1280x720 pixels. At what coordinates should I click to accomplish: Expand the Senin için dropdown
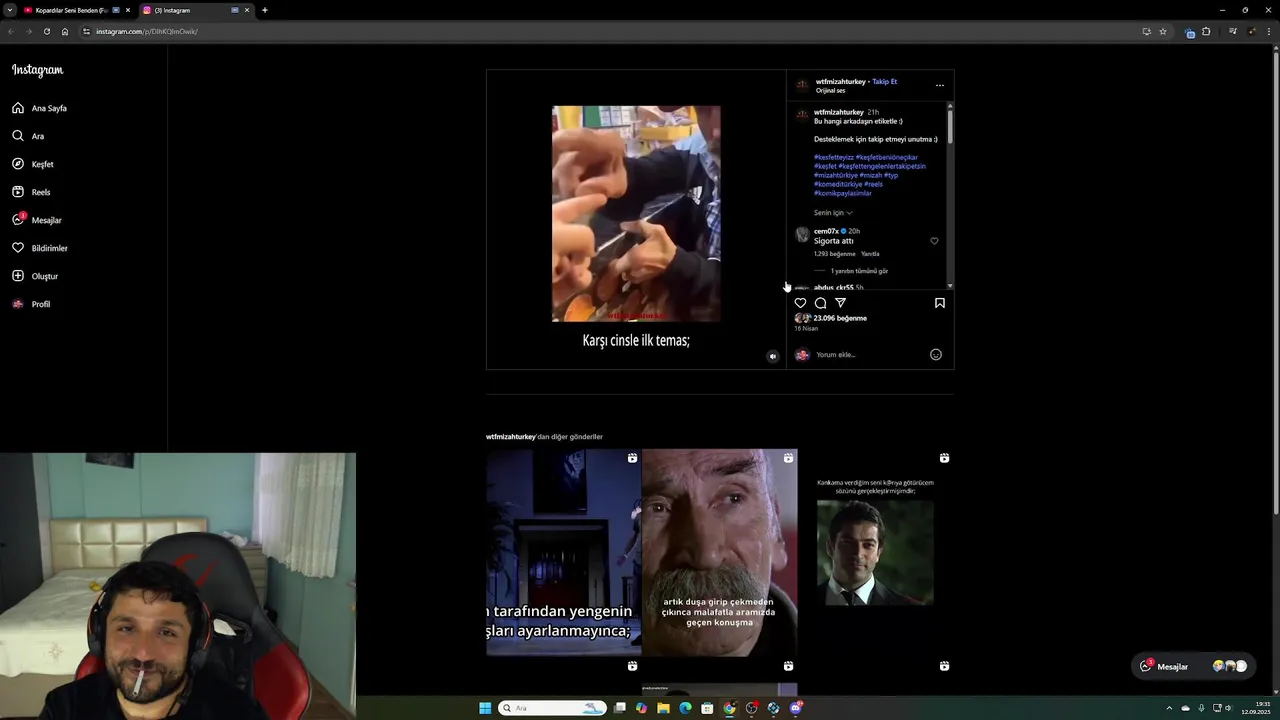(833, 213)
